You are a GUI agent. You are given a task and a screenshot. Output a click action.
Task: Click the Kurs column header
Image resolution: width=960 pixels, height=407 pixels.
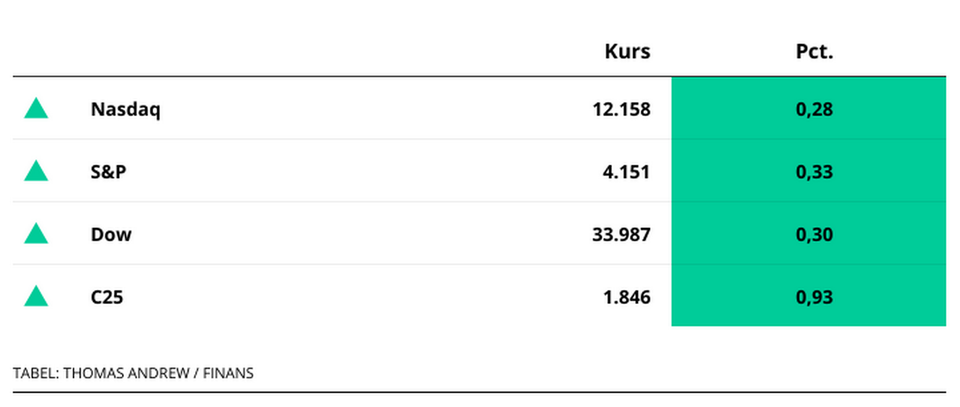pyautogui.click(x=627, y=52)
